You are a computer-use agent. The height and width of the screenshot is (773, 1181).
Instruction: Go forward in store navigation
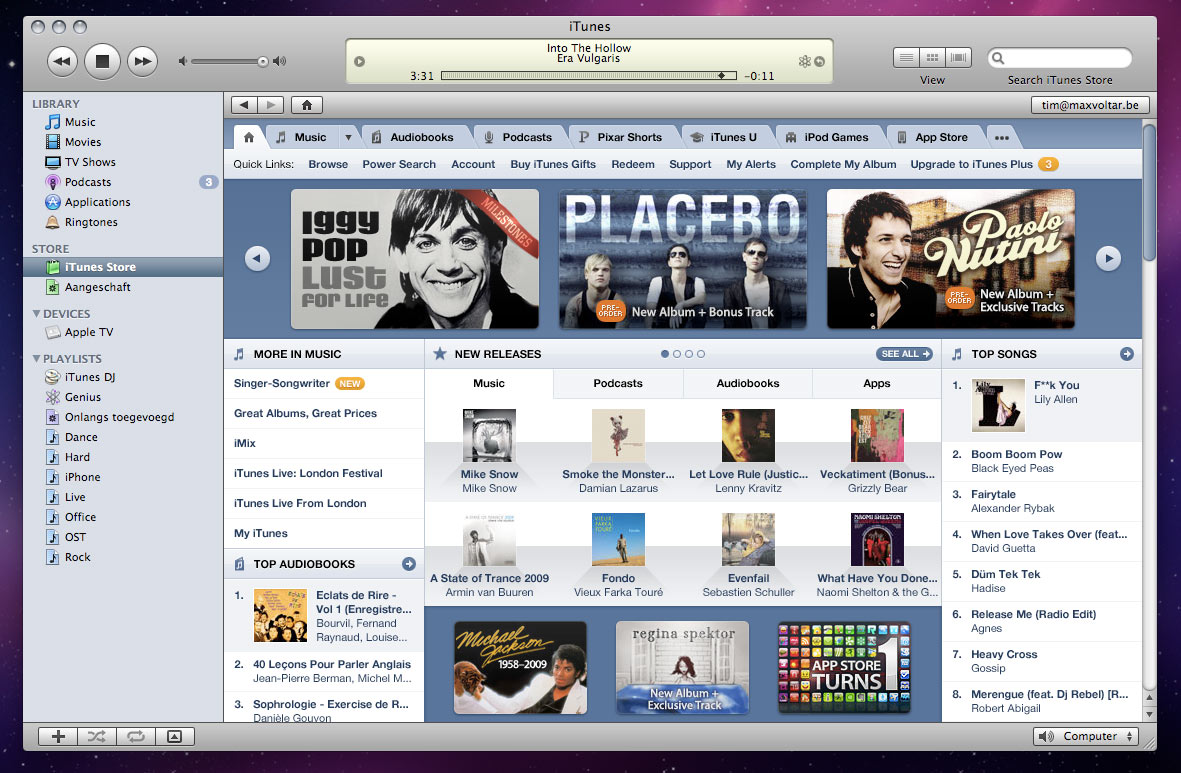pyautogui.click(x=271, y=105)
